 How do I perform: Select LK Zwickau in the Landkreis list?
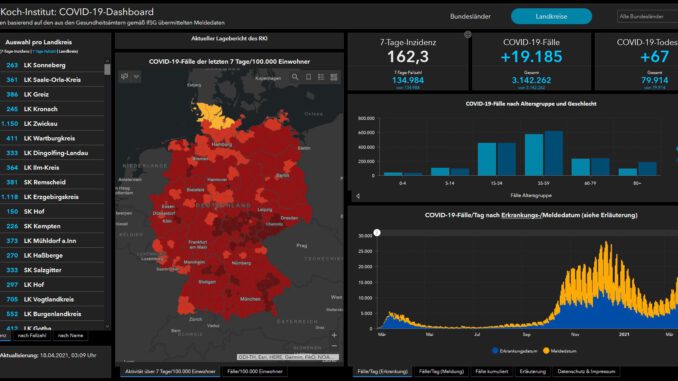[52, 124]
